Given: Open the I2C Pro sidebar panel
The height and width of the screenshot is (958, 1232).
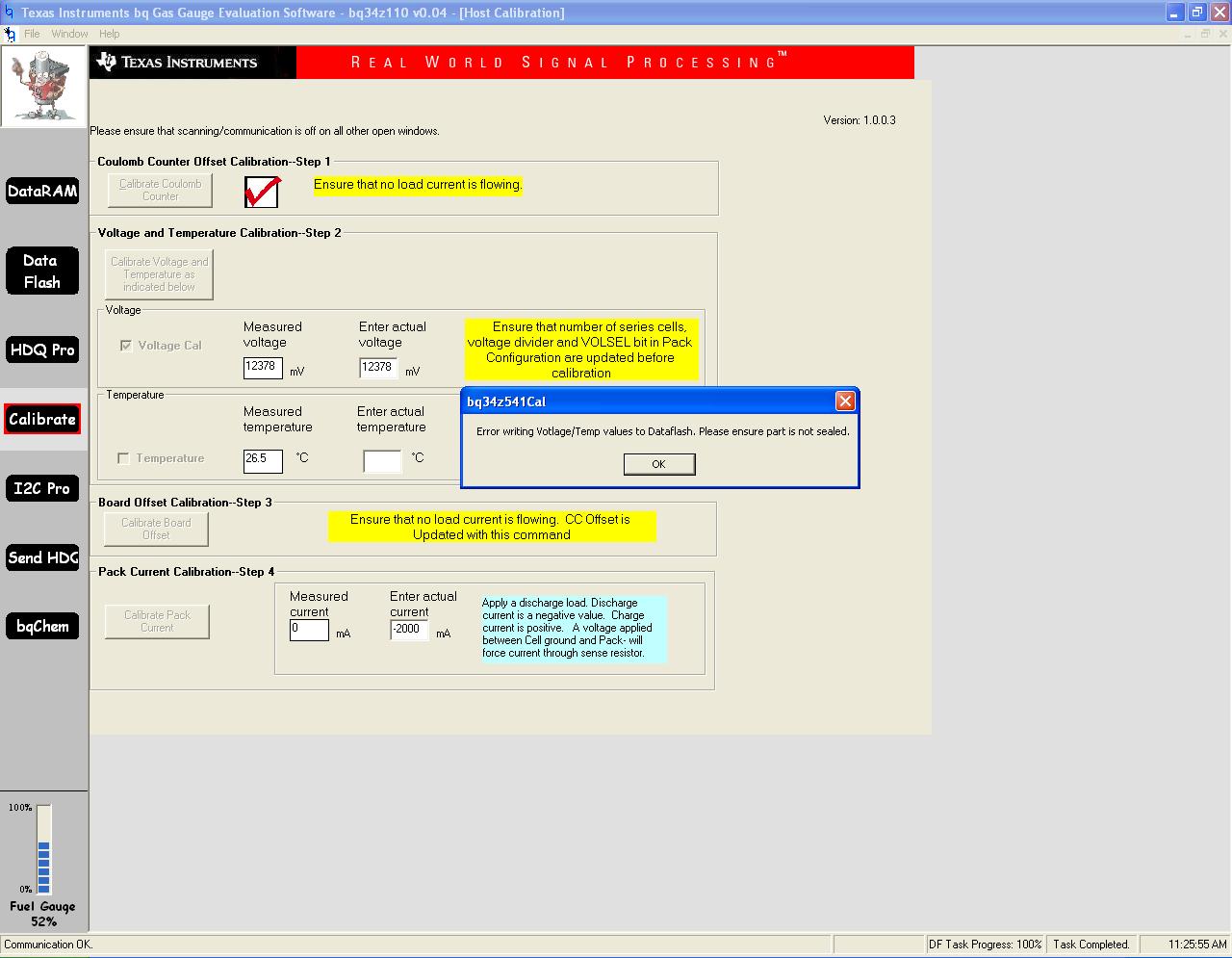Looking at the screenshot, I should 42,488.
